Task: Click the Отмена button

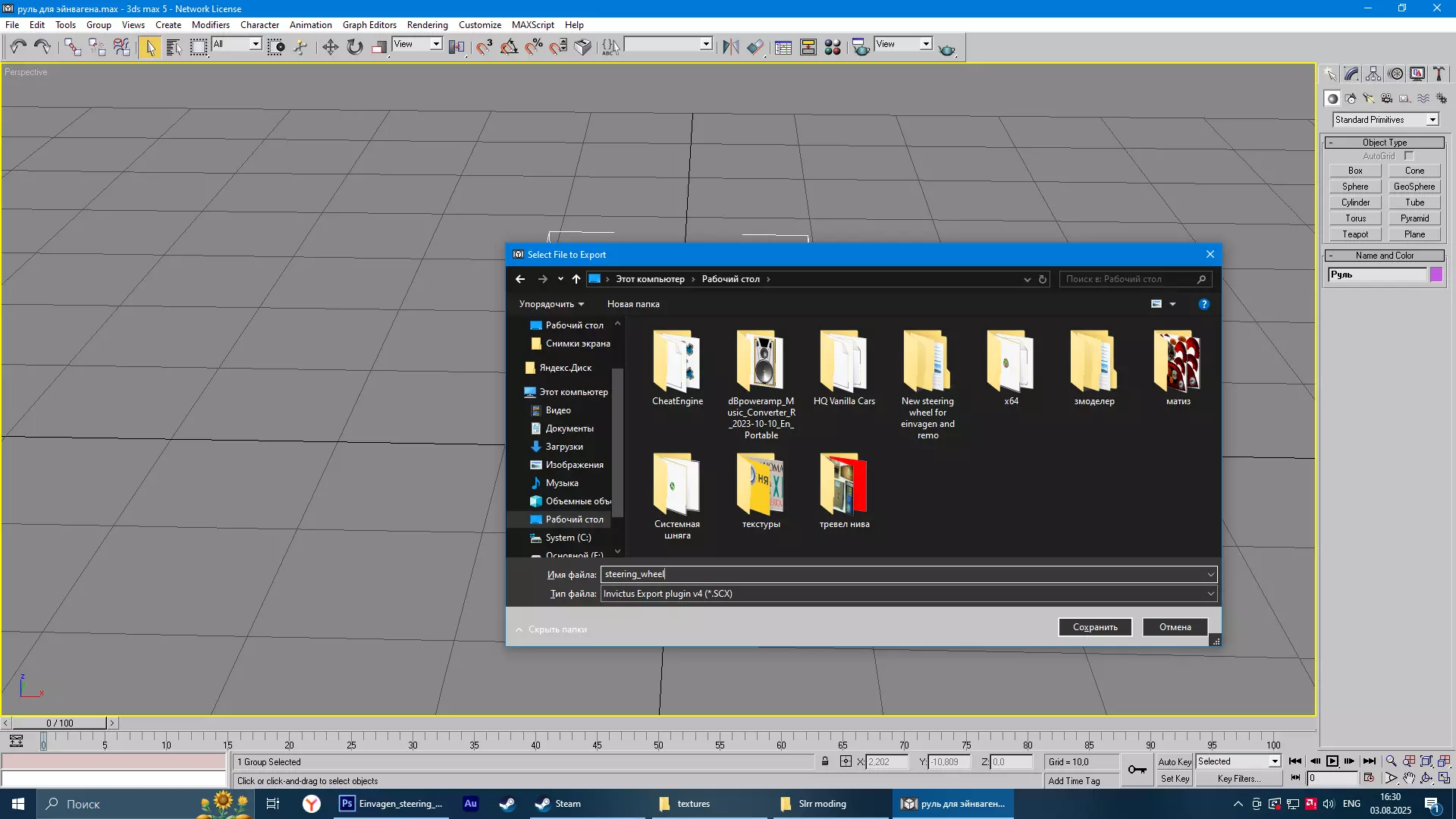Action: pyautogui.click(x=1175, y=627)
